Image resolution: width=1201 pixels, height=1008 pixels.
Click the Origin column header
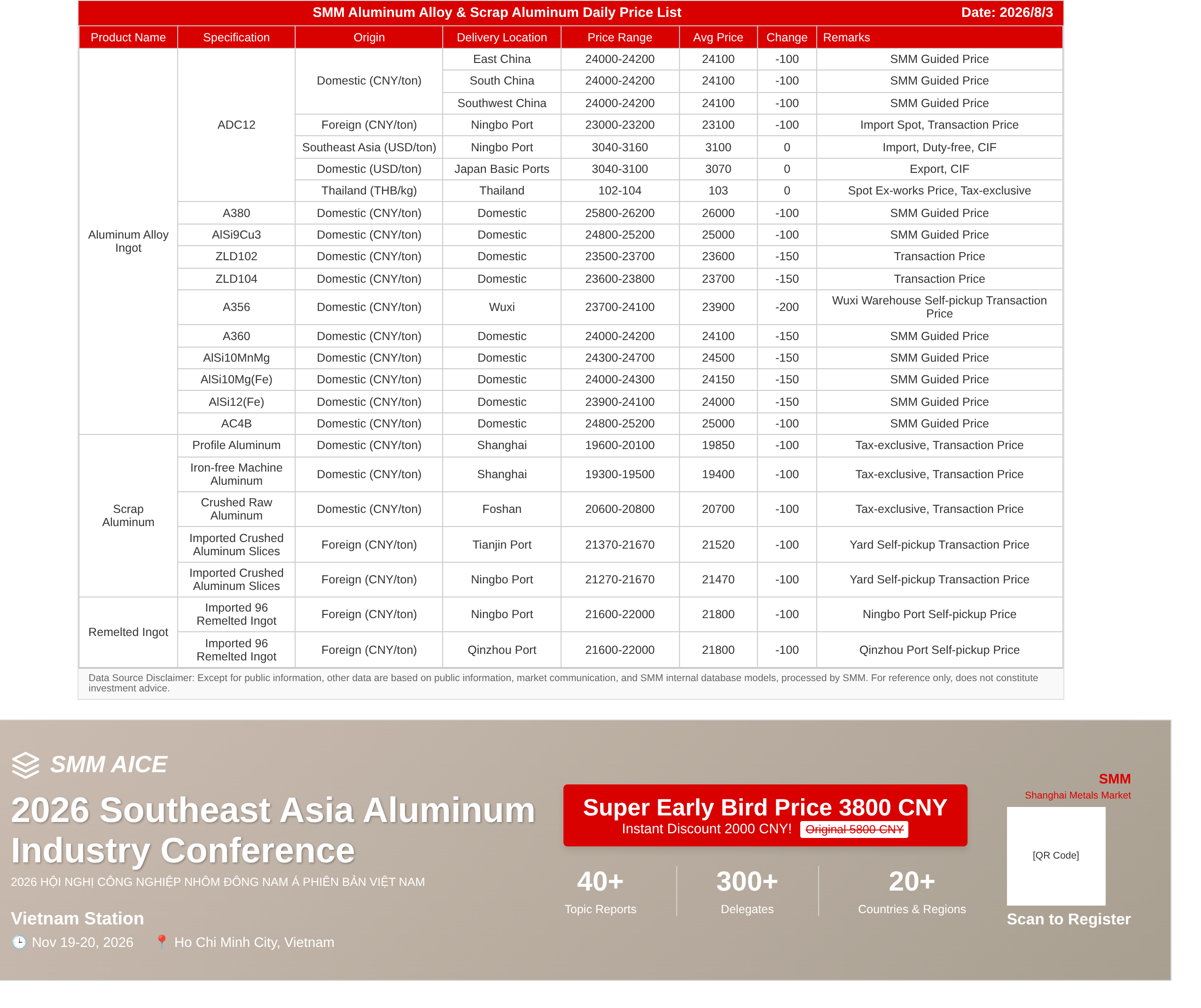tap(369, 37)
